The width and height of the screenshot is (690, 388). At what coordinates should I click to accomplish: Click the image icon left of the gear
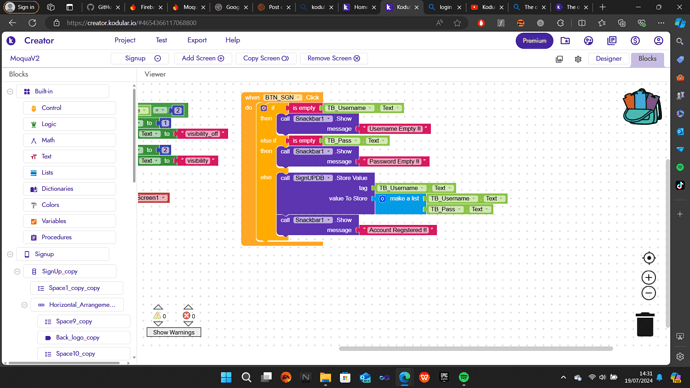[x=559, y=59]
